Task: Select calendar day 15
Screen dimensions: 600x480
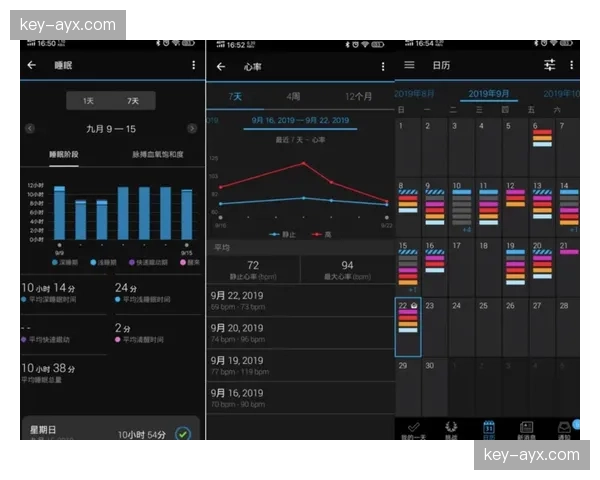Action: click(x=408, y=268)
